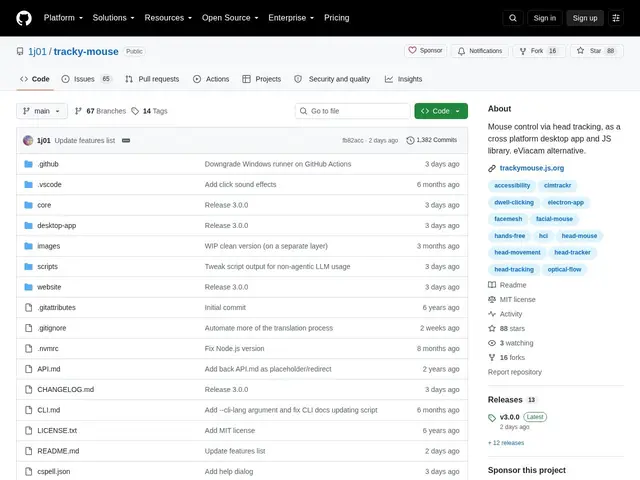
Task: Click the clmtrackr topic tag
Action: (x=557, y=185)
